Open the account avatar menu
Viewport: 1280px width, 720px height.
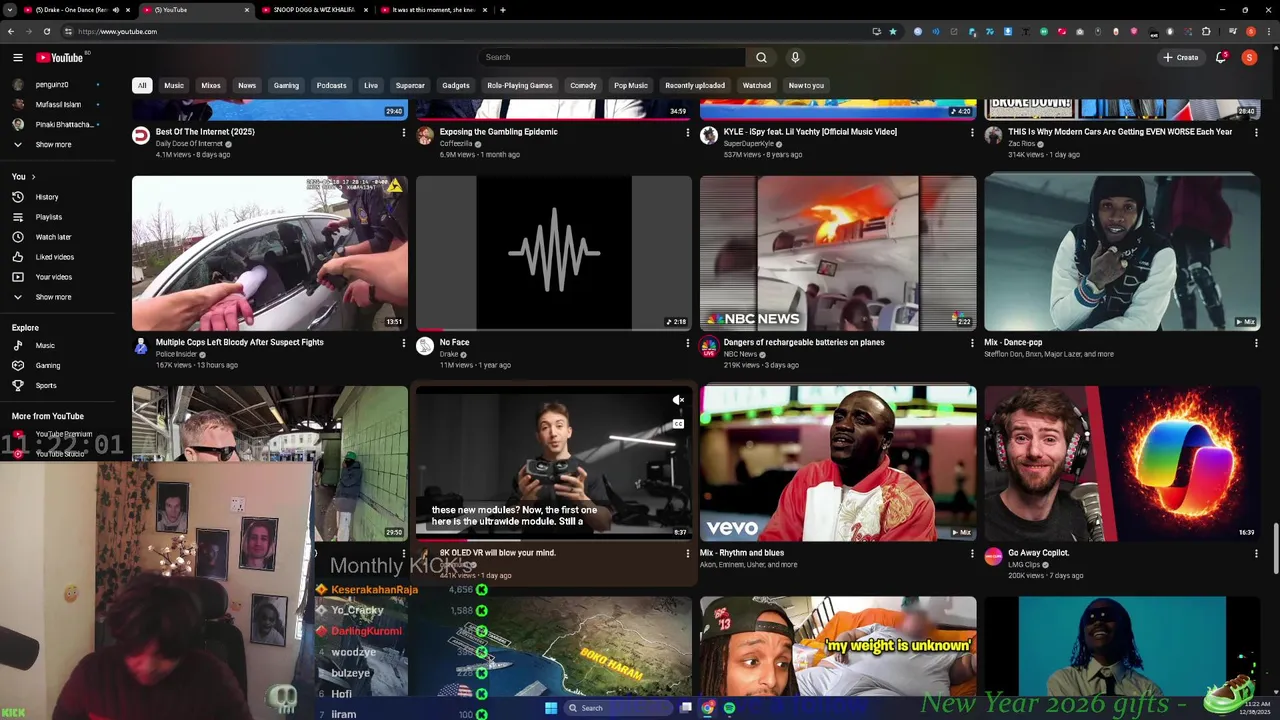click(1249, 57)
